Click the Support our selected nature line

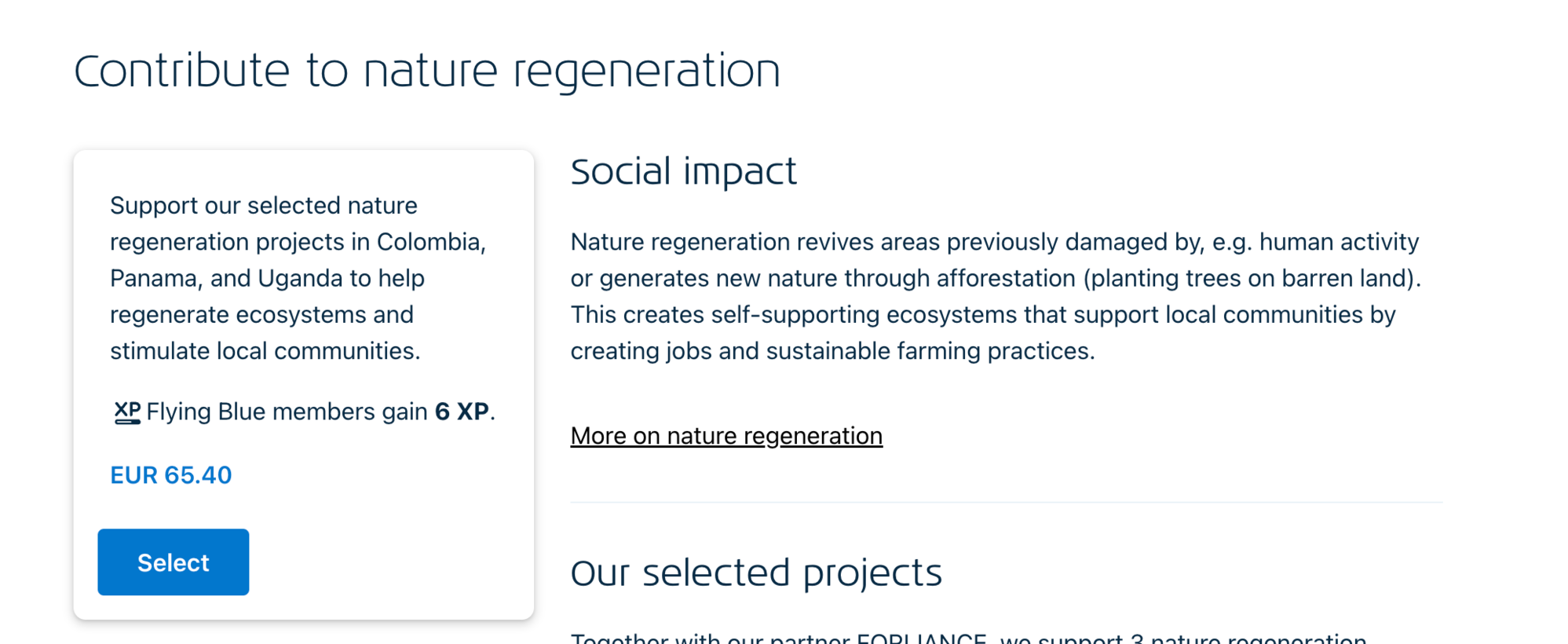coord(264,206)
